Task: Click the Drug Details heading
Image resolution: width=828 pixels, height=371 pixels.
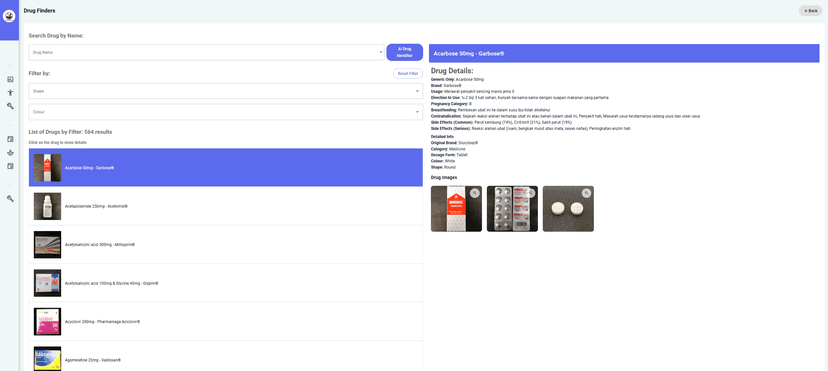Action: click(452, 71)
